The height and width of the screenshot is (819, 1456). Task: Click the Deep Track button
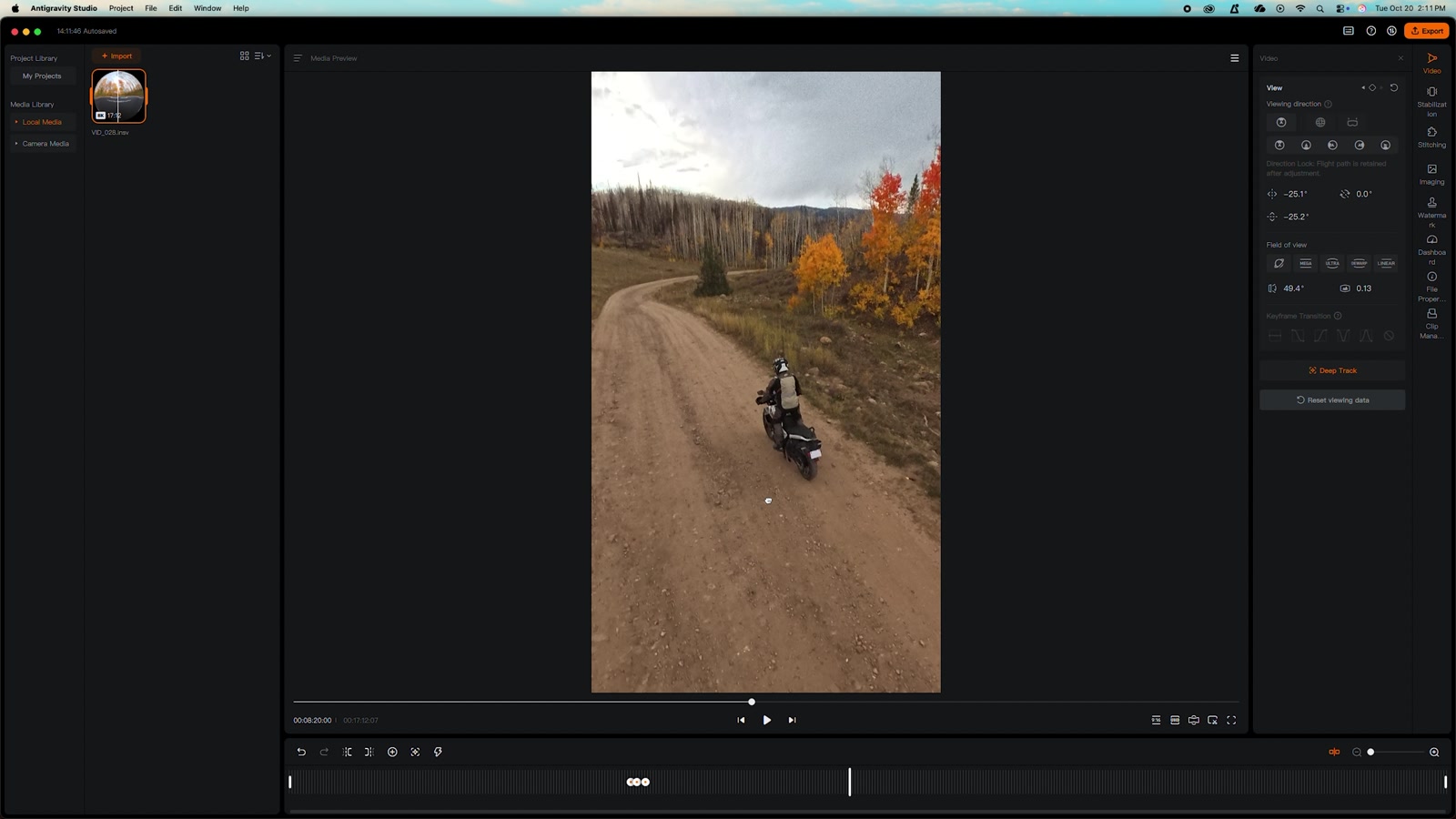tap(1332, 370)
